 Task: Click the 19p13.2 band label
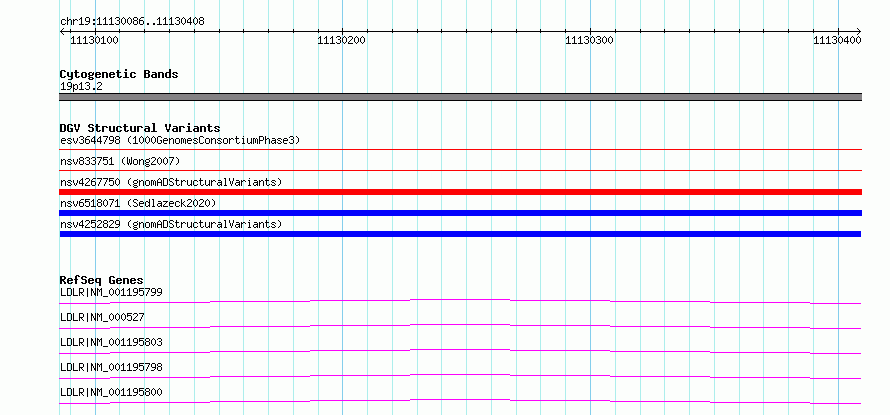coord(81,87)
